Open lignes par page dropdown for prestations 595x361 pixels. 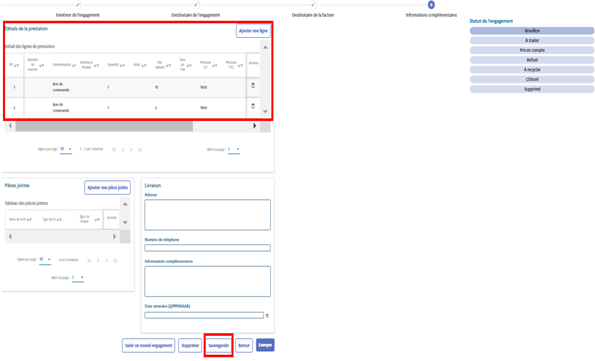click(x=66, y=149)
